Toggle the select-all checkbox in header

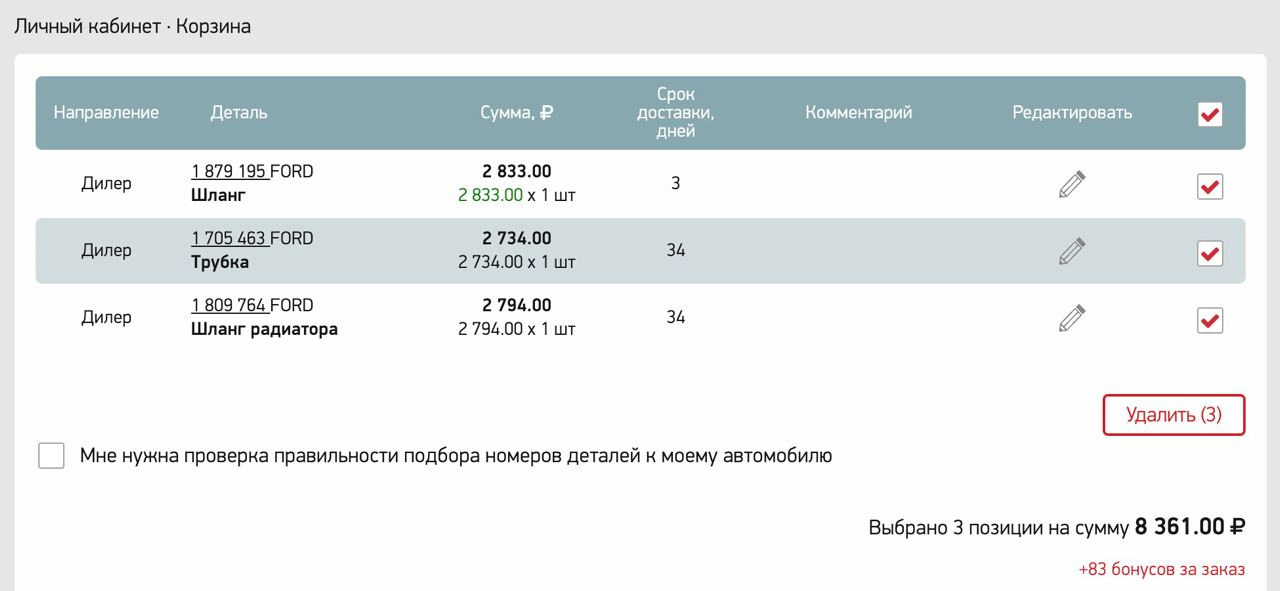pyautogui.click(x=1210, y=114)
